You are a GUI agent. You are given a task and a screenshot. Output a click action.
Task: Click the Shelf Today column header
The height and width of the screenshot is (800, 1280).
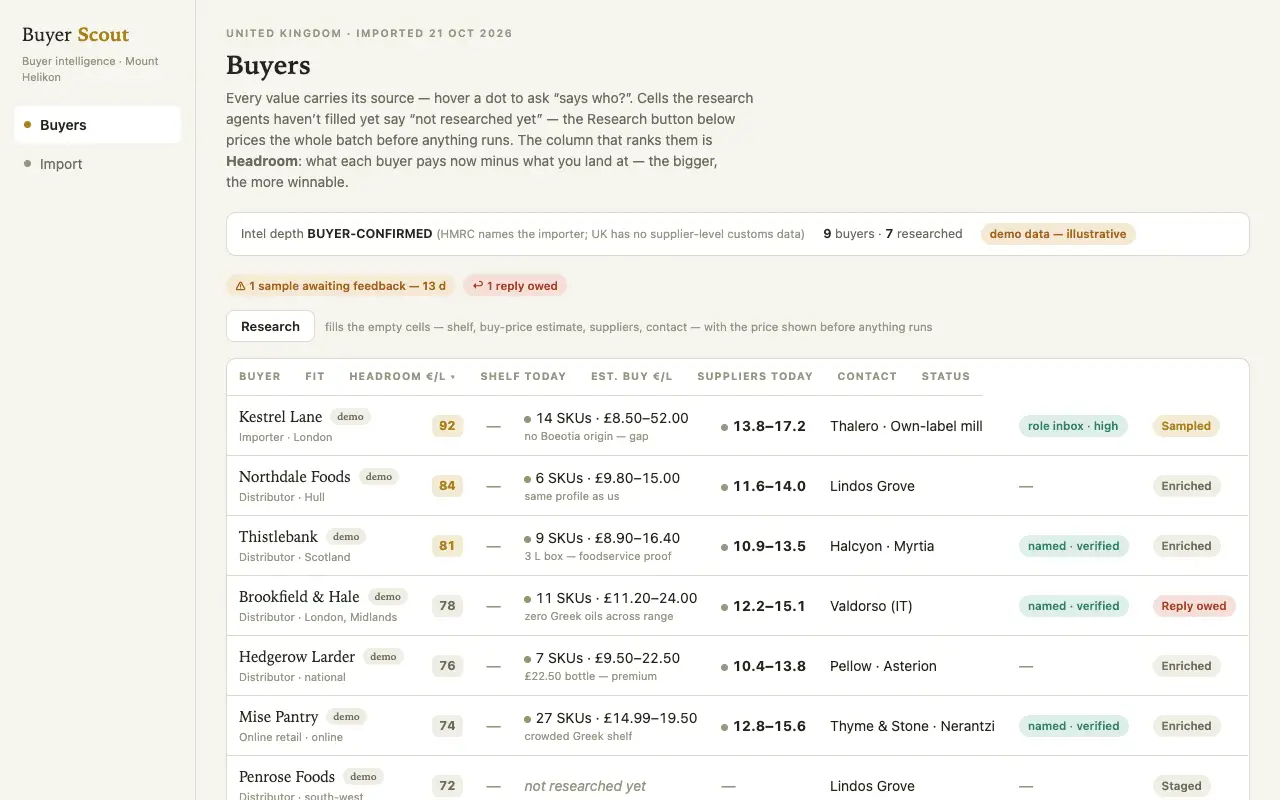coord(523,376)
